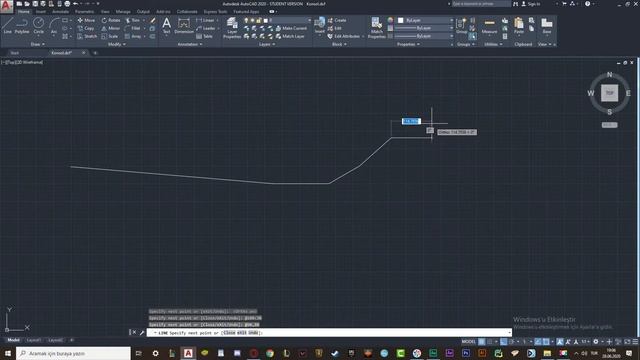Toggle clean screen in status bar
This screenshot has width=640, height=360.
(x=627, y=342)
